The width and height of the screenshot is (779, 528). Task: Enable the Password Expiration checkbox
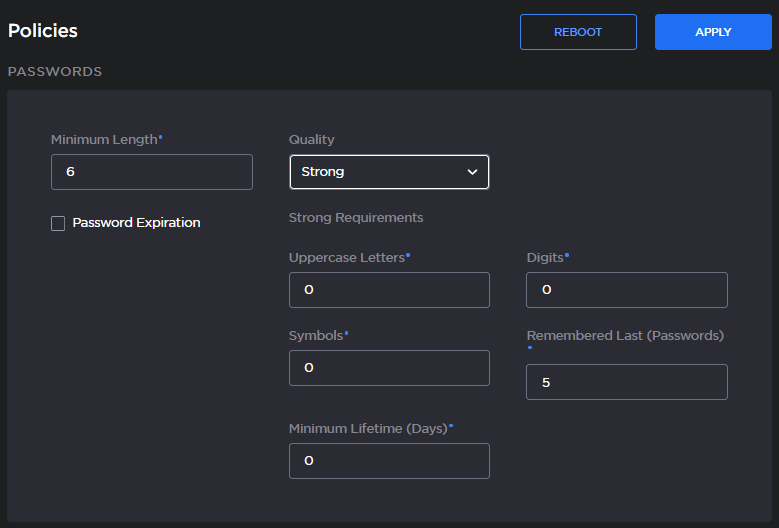(x=58, y=223)
